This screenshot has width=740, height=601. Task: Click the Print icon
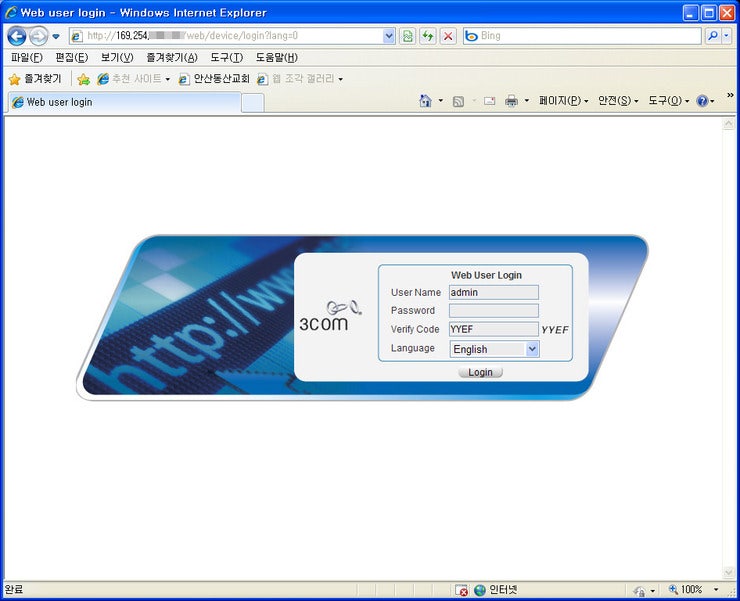512,101
